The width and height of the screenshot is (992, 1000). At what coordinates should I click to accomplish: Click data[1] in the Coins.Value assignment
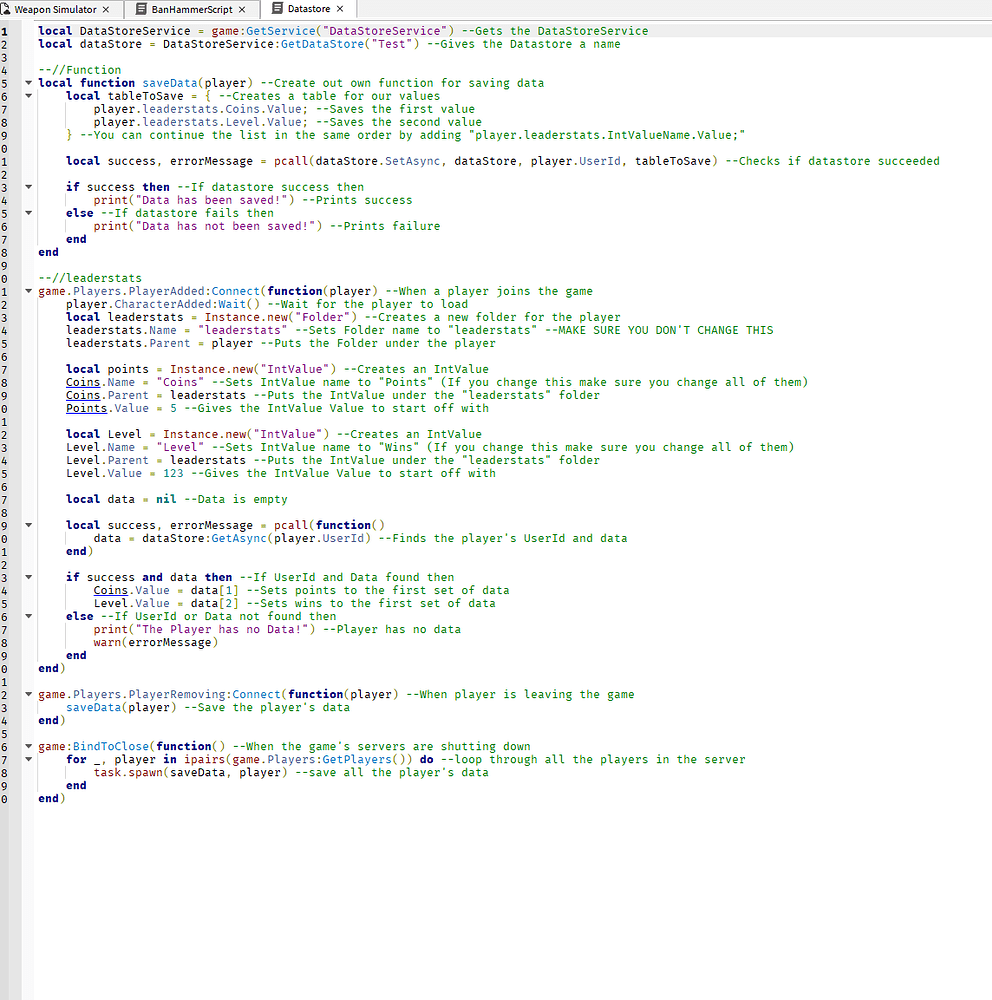coord(215,591)
